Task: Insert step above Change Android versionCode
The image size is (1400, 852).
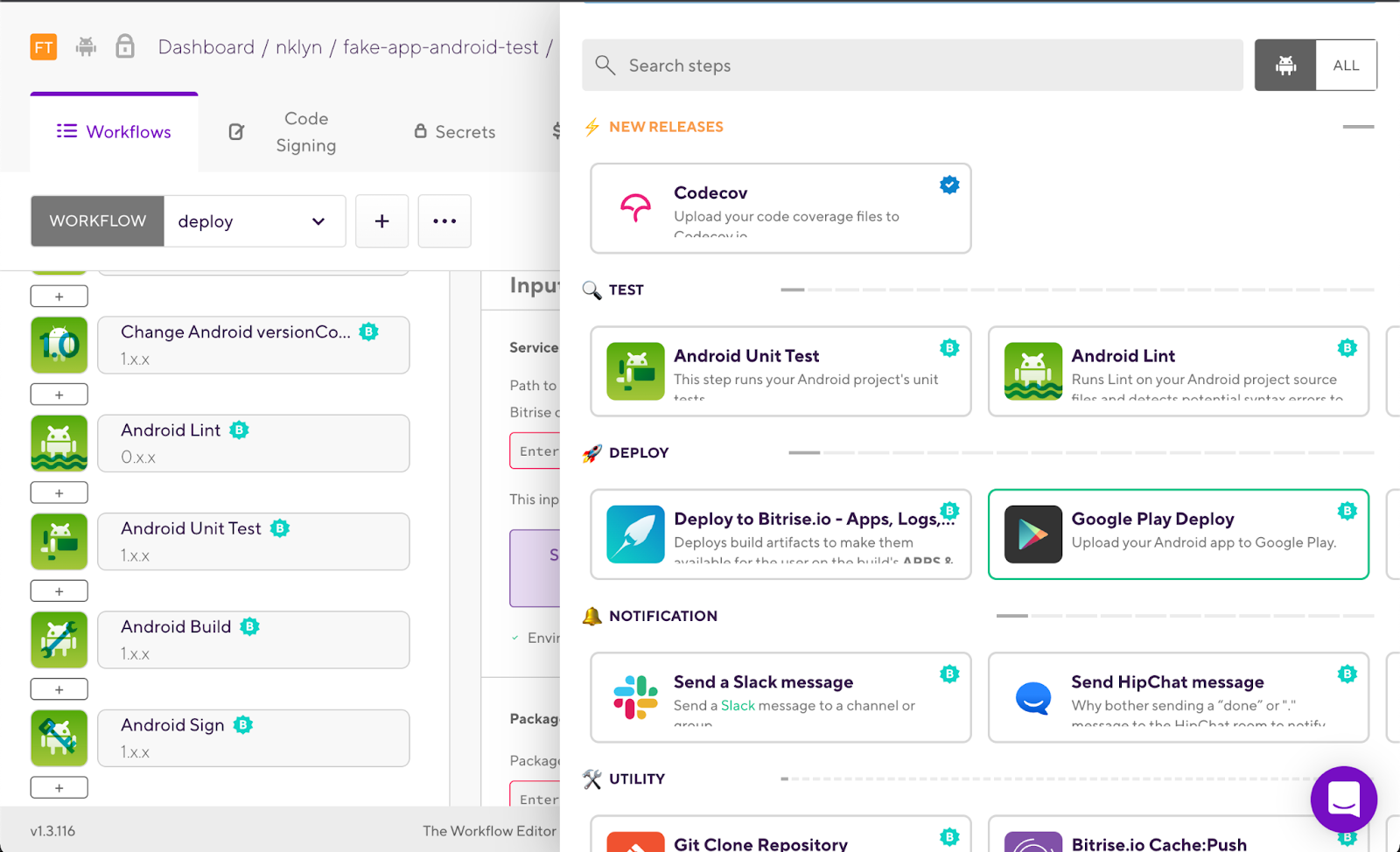Action: (x=59, y=297)
